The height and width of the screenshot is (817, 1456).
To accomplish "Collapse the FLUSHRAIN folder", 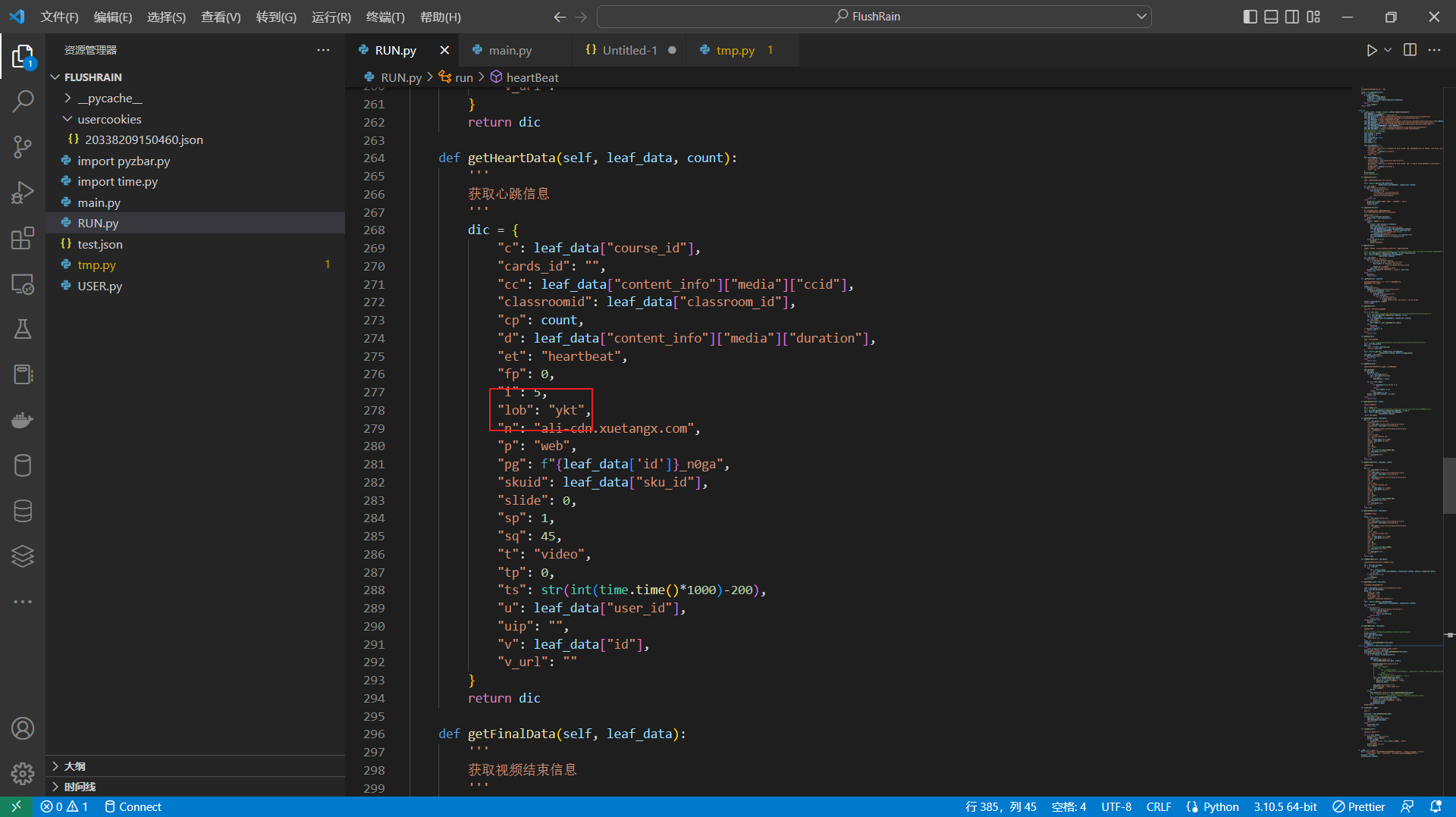I will (x=55, y=77).
